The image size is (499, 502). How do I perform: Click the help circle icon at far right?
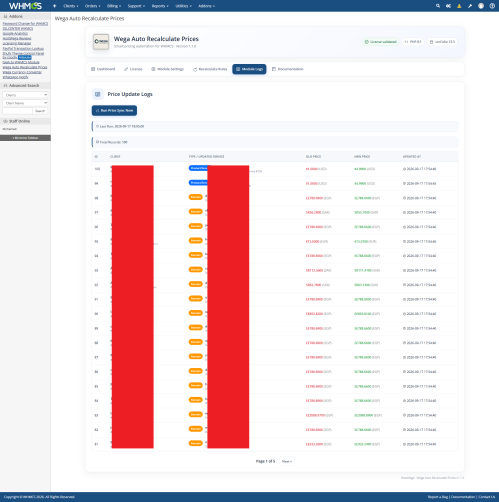point(492,6)
